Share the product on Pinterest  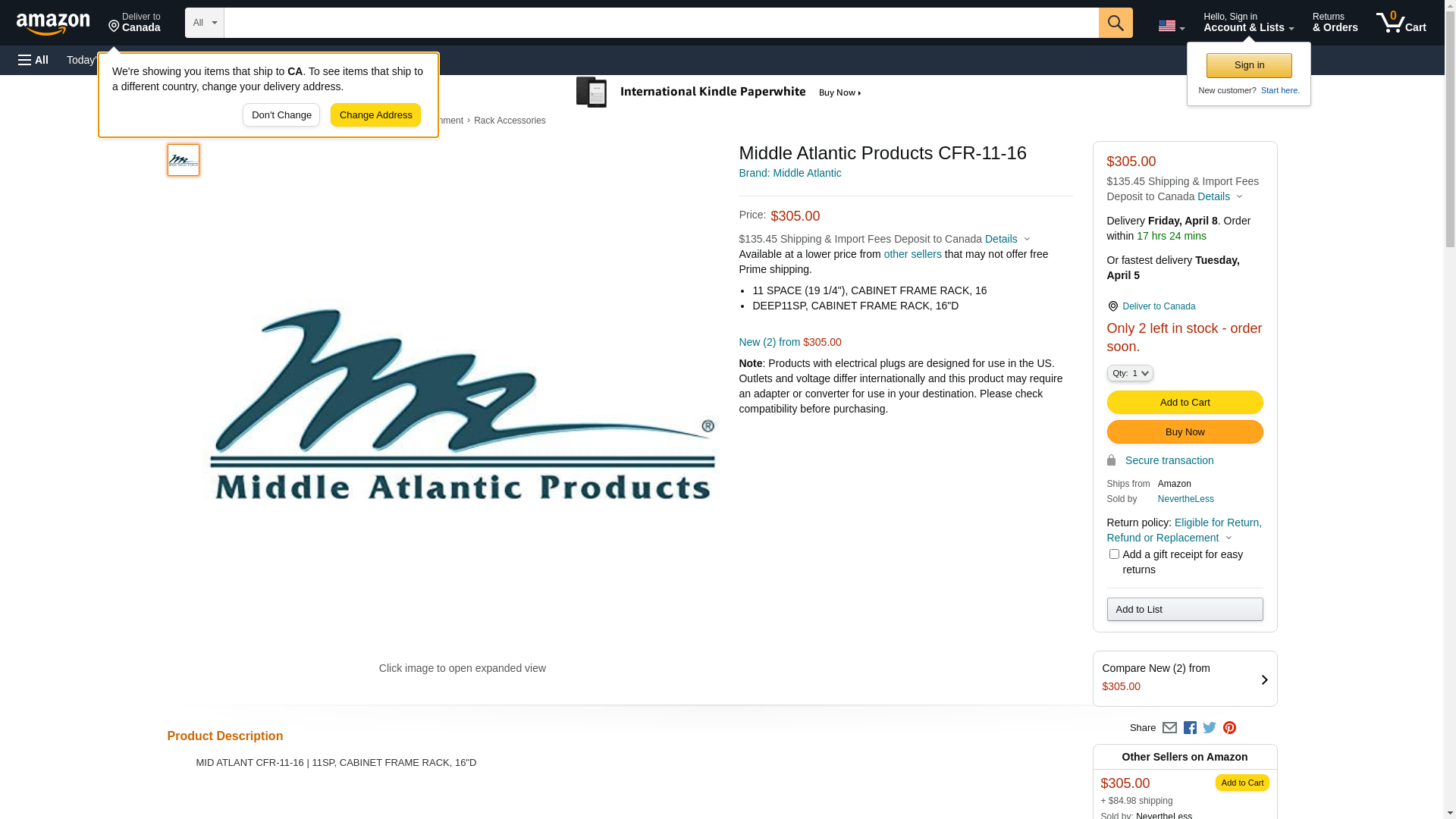pyautogui.click(x=1229, y=728)
